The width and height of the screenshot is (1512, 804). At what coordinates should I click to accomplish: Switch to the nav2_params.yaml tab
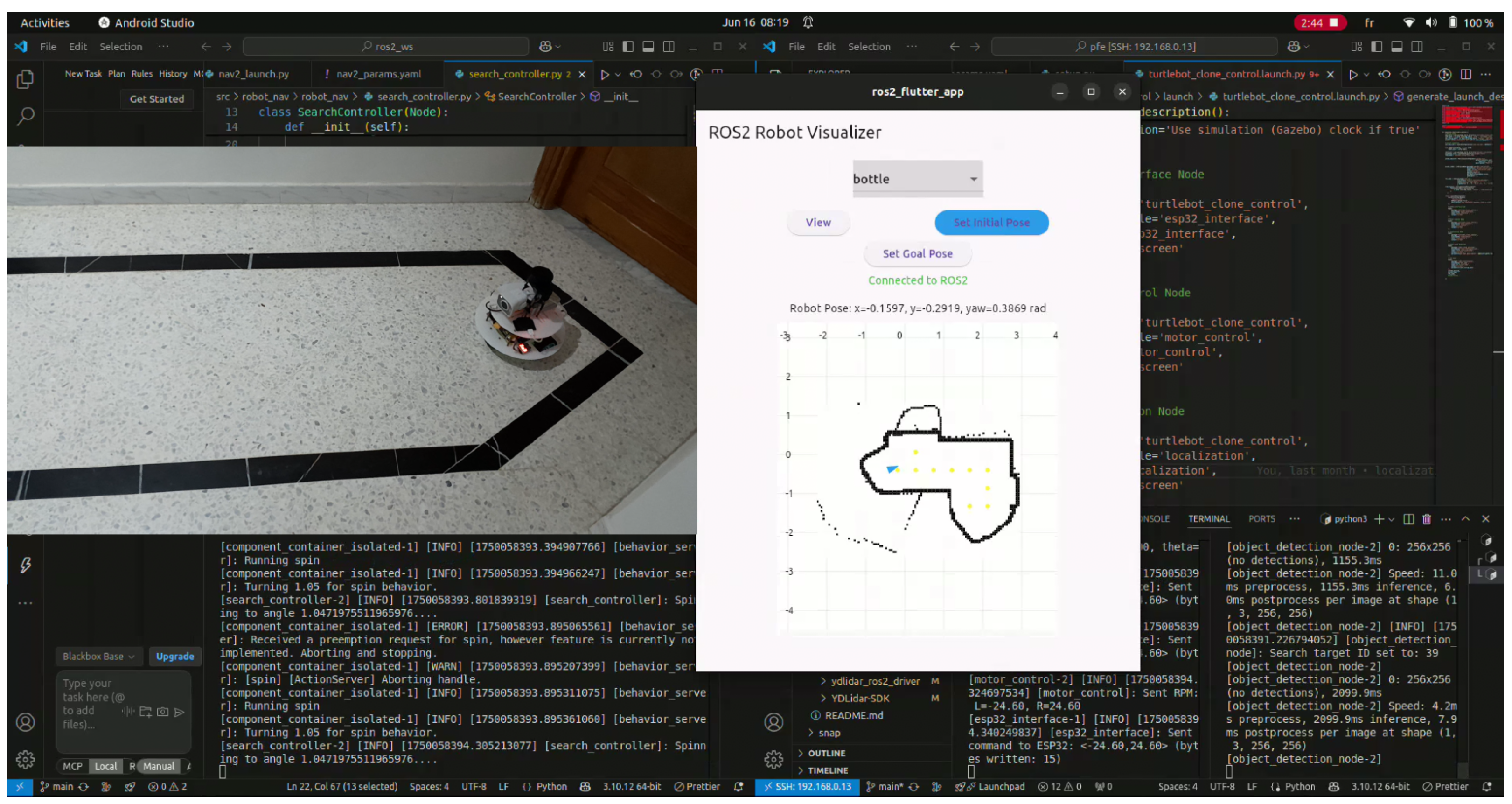378,74
